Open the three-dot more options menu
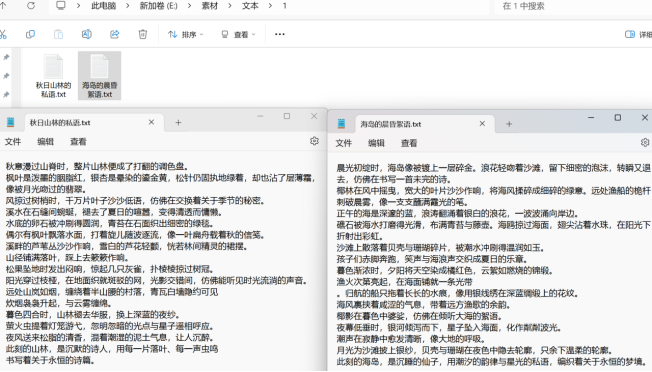 tap(280, 34)
